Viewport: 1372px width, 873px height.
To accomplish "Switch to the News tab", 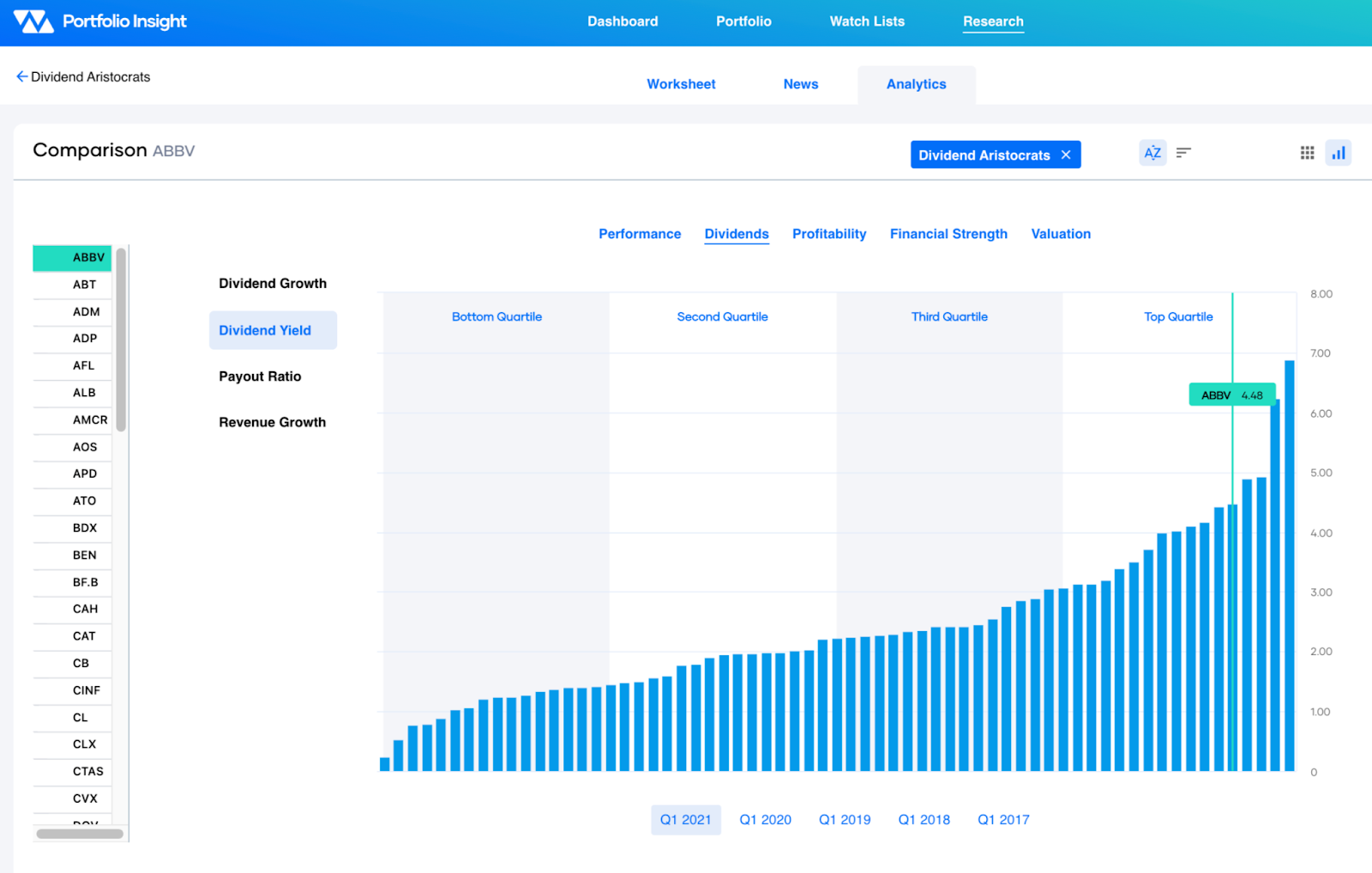I will [x=801, y=84].
